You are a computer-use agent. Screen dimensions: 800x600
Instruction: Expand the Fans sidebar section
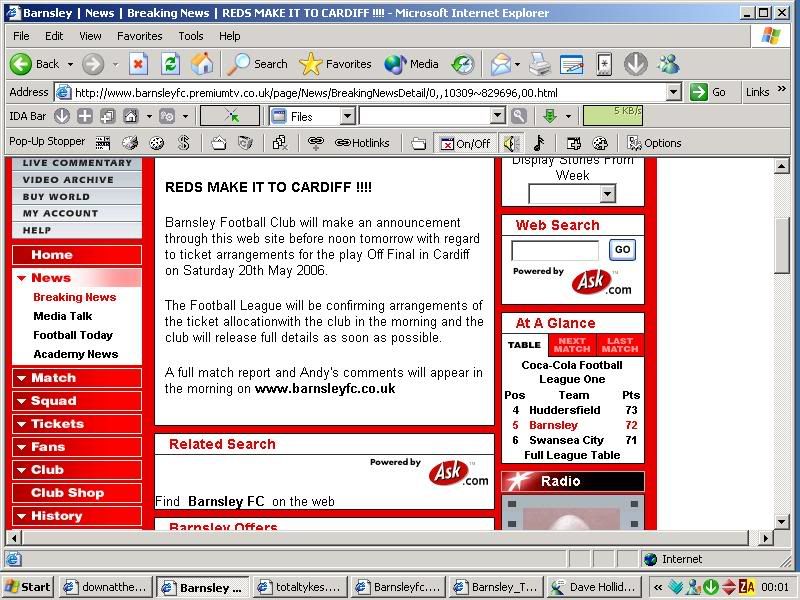click(77, 447)
